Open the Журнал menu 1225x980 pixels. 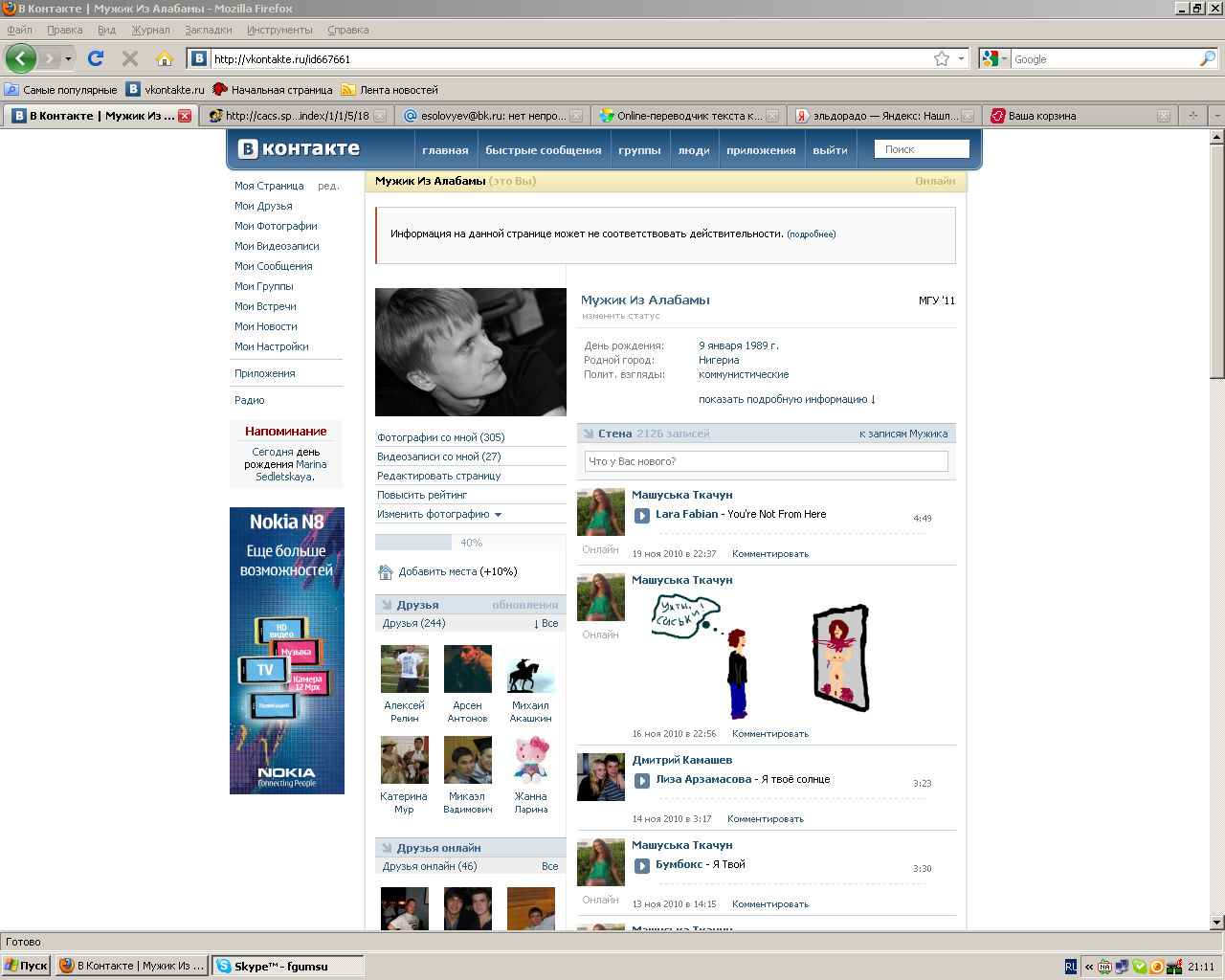(x=150, y=30)
